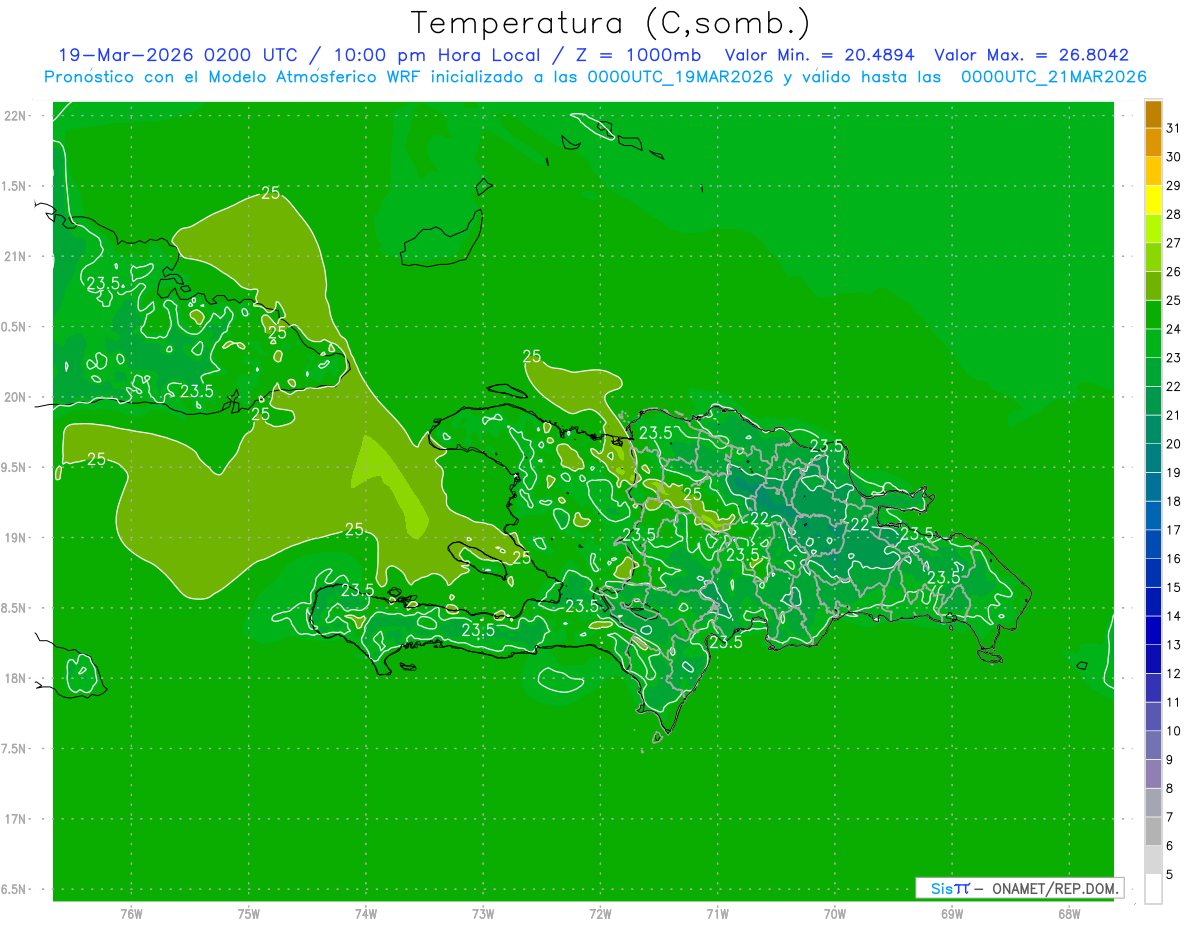Click the 76W longitude axis label
Screen dimensions: 1200x927
131,913
